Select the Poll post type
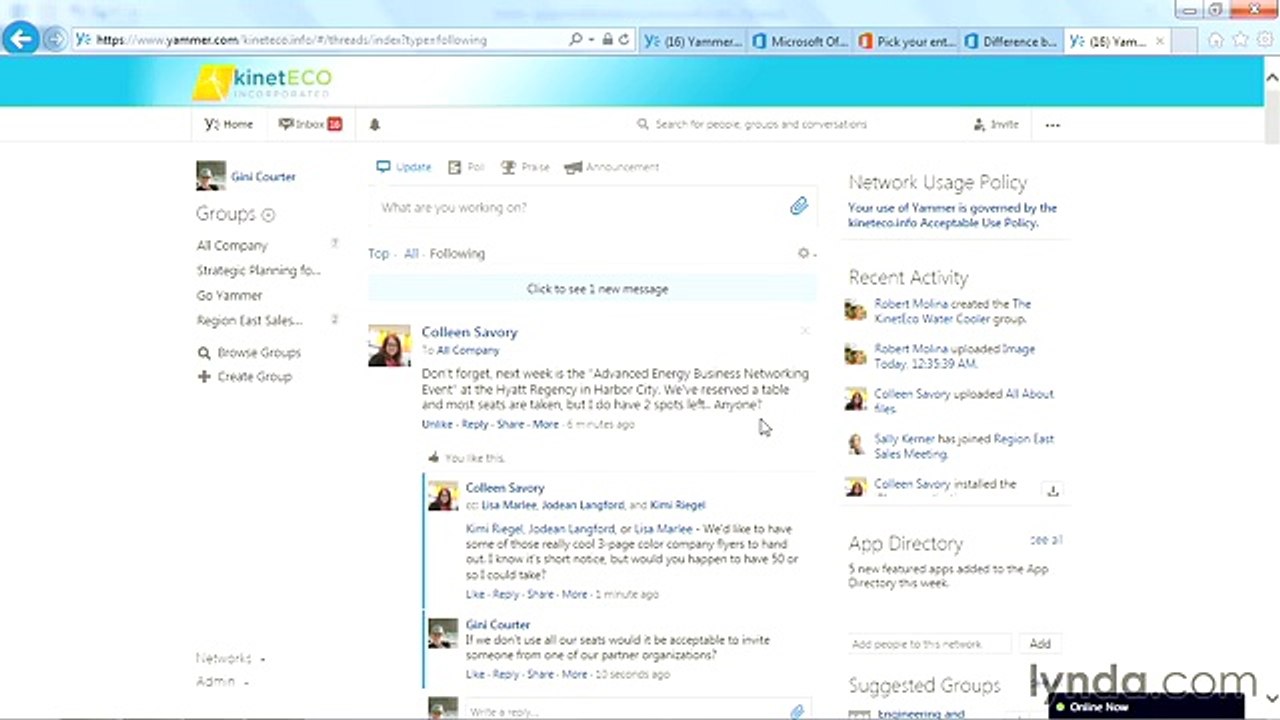Viewport: 1280px width, 720px height. (466, 167)
